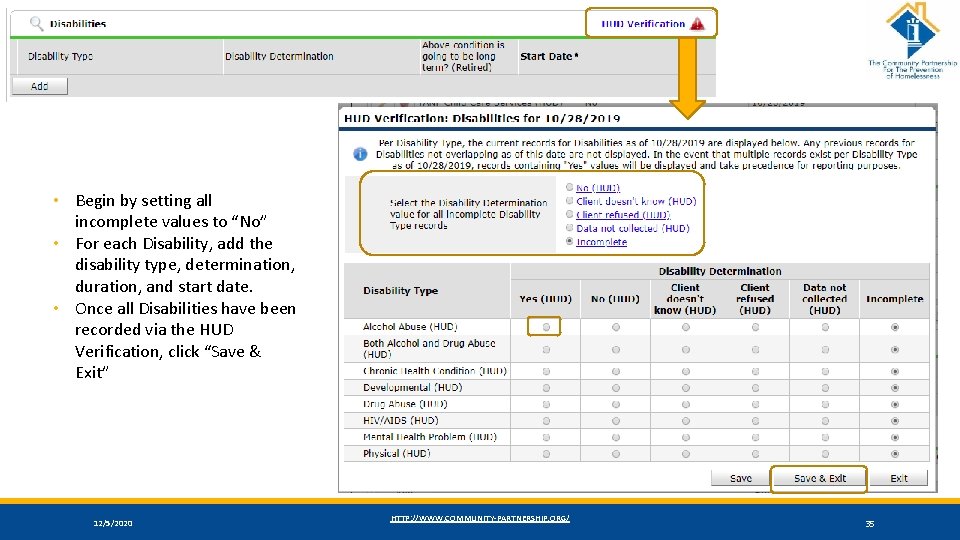Click the Incomplete column header in table
Viewport: 960px width, 540px height.
[x=894, y=299]
